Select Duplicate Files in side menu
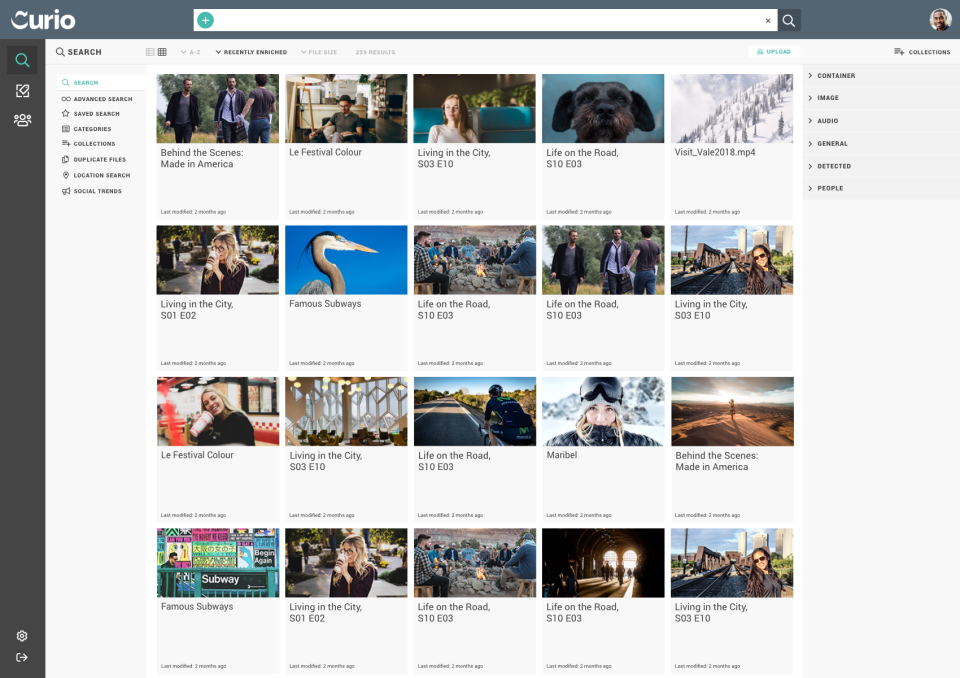 click(x=99, y=160)
